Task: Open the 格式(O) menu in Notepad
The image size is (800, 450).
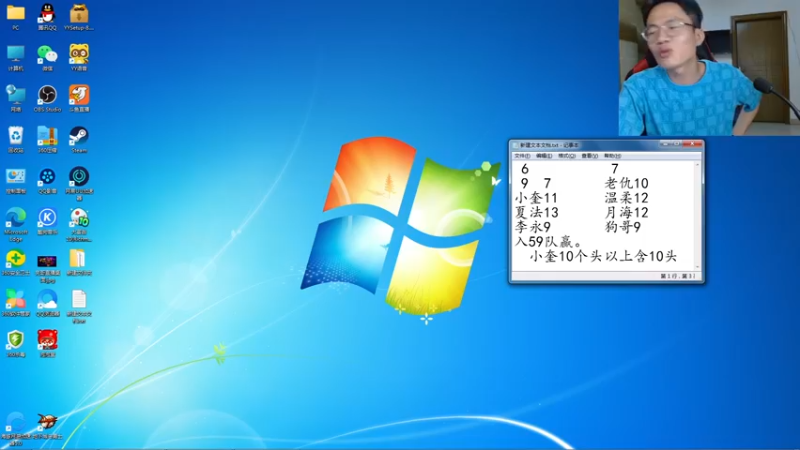Action: click(567, 156)
